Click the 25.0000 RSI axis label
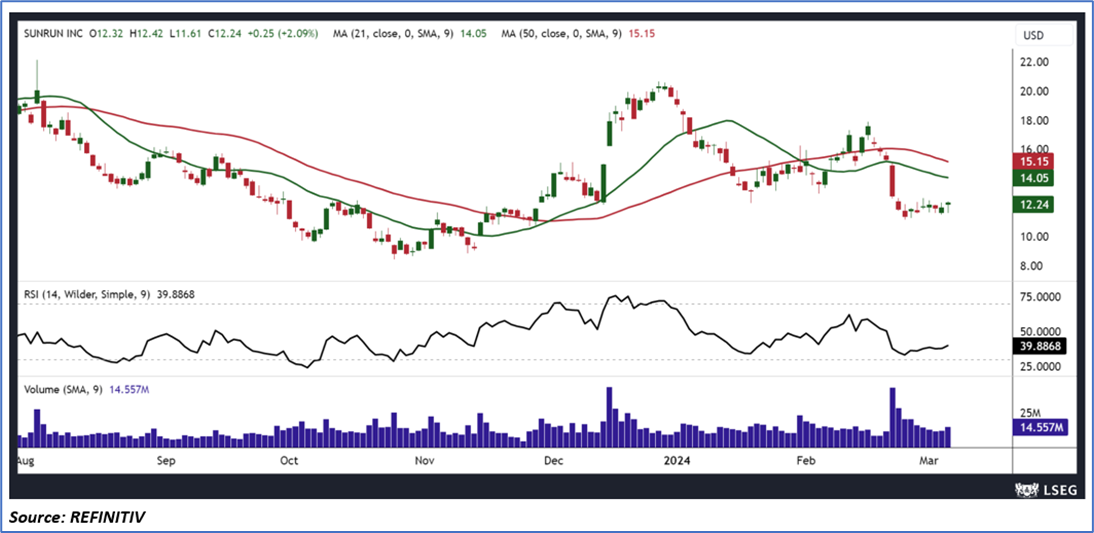Image resolution: width=1094 pixels, height=533 pixels. coord(1042,366)
